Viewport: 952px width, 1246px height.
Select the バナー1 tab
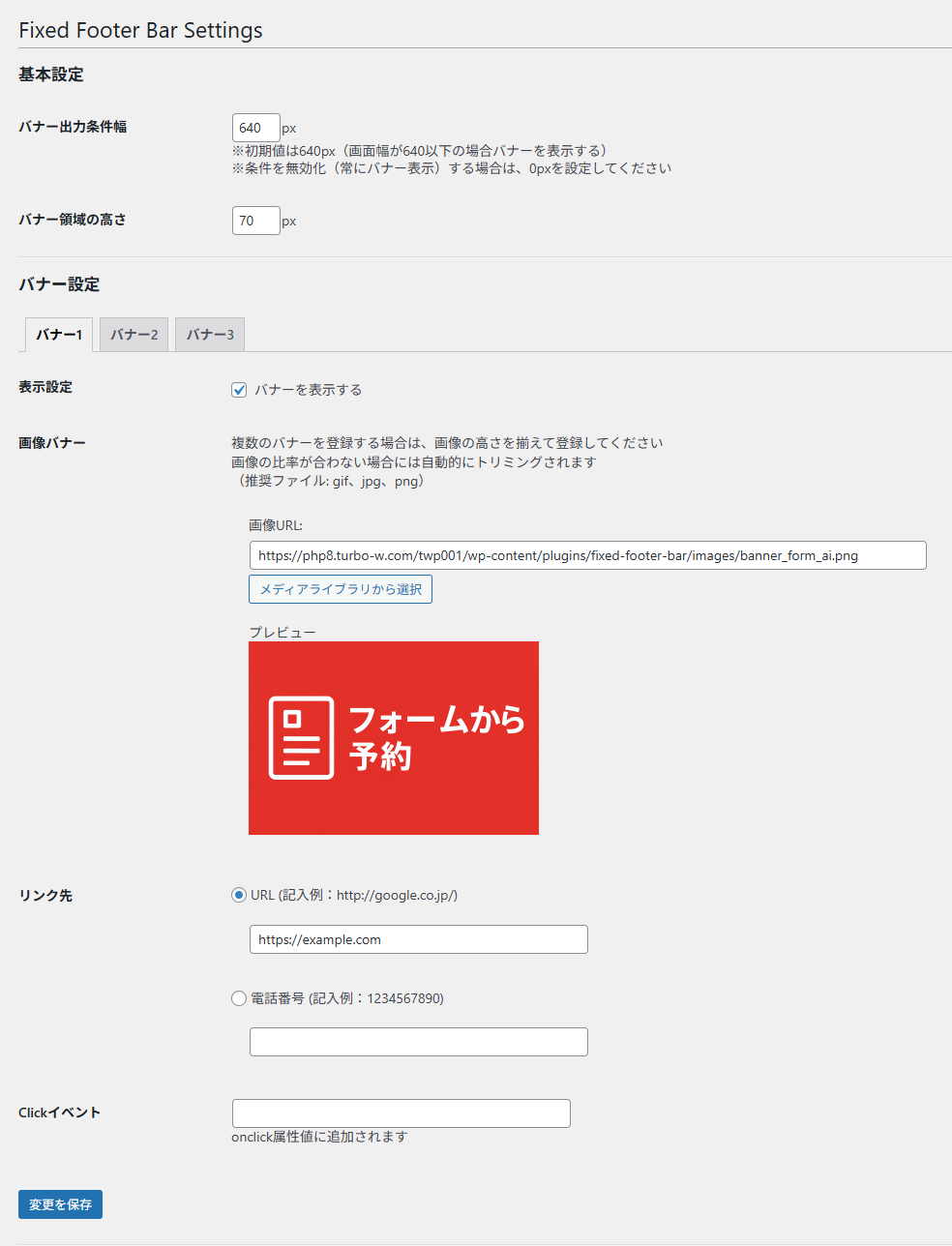(x=57, y=334)
